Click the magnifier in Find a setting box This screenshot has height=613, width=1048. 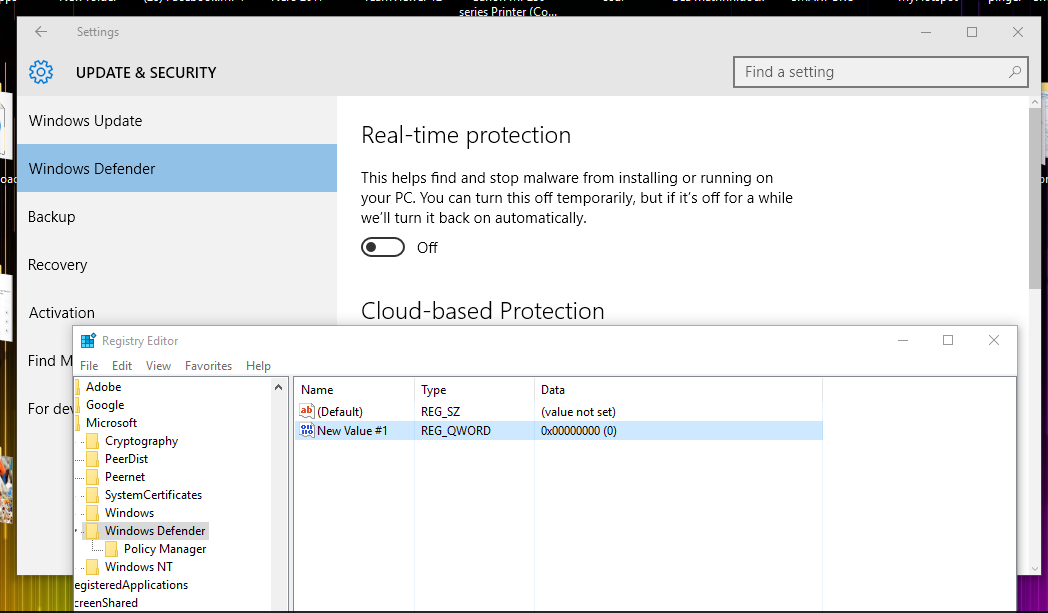pyautogui.click(x=1014, y=71)
